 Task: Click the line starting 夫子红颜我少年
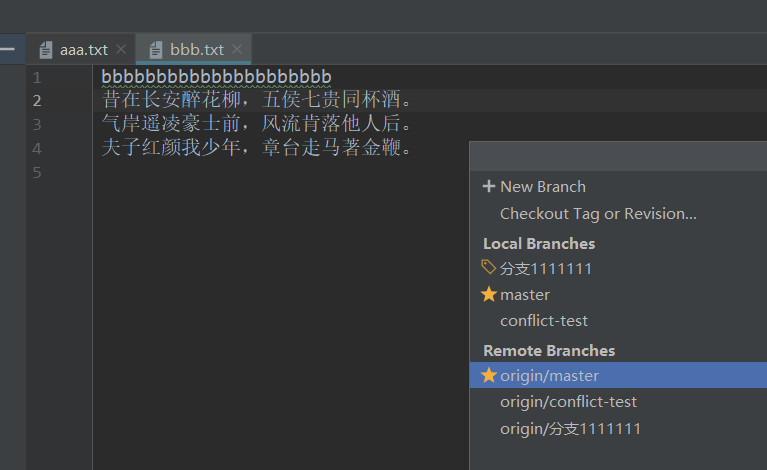tap(257, 147)
